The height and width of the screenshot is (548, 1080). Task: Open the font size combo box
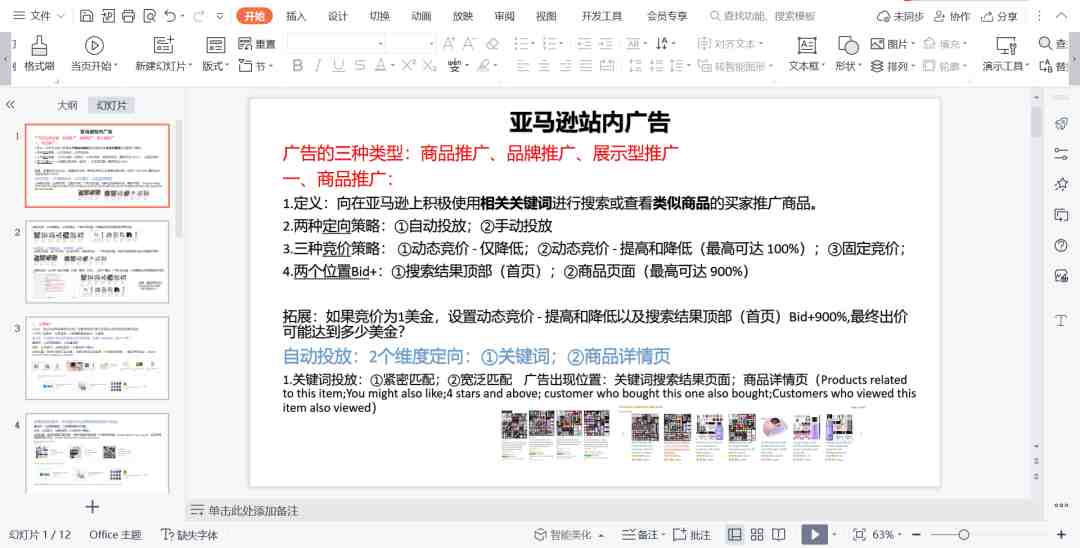(411, 44)
